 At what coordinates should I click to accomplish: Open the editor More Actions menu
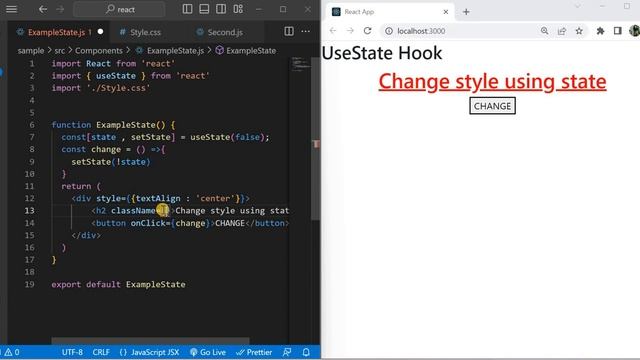tap(305, 31)
